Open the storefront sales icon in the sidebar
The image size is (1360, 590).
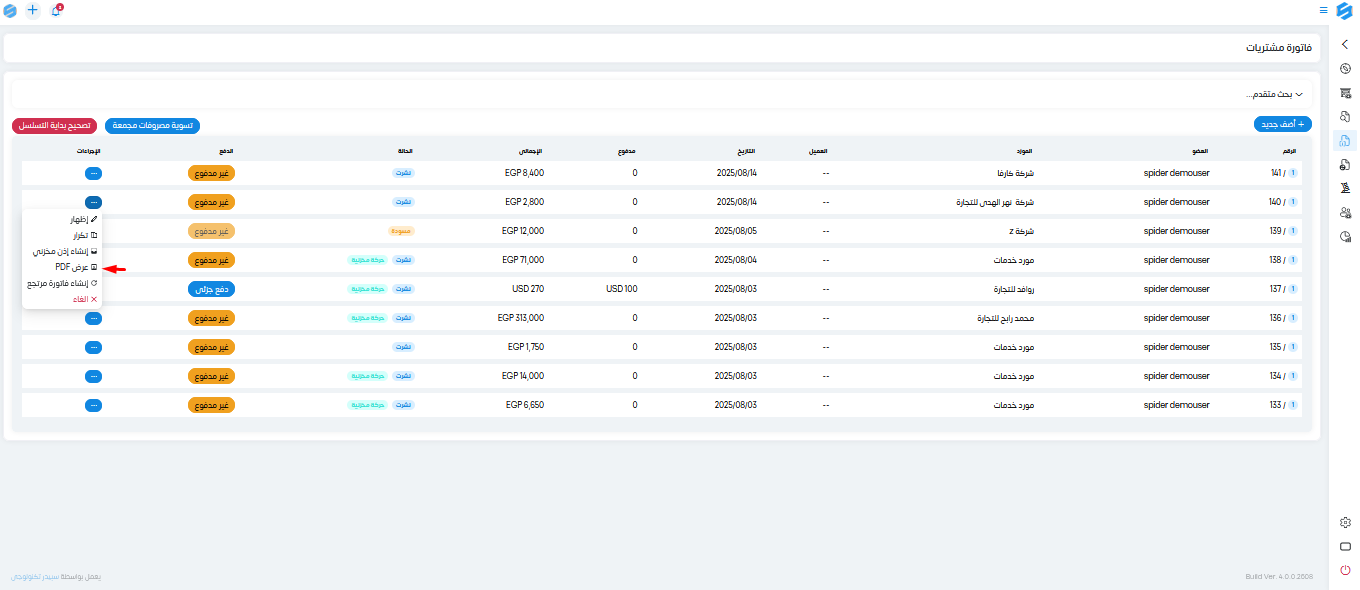[1345, 93]
